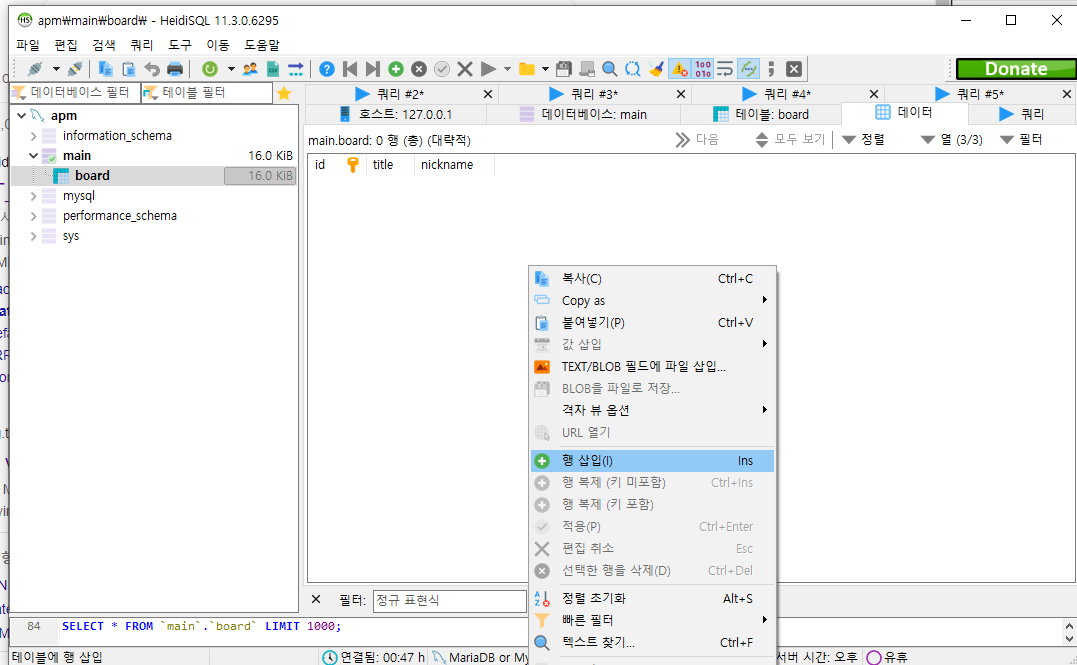Click the blue help question mark icon
Viewport: 1077px width, 665px height.
327,69
